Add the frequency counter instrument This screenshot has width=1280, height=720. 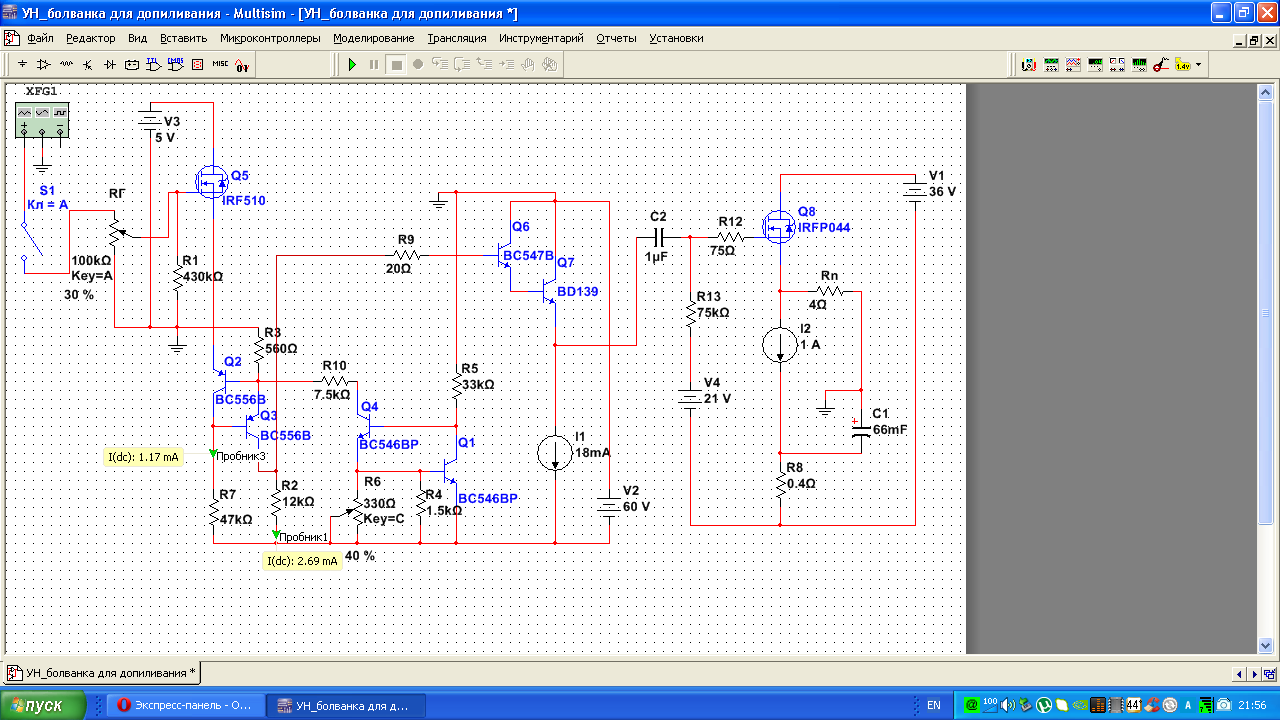(x=1095, y=64)
